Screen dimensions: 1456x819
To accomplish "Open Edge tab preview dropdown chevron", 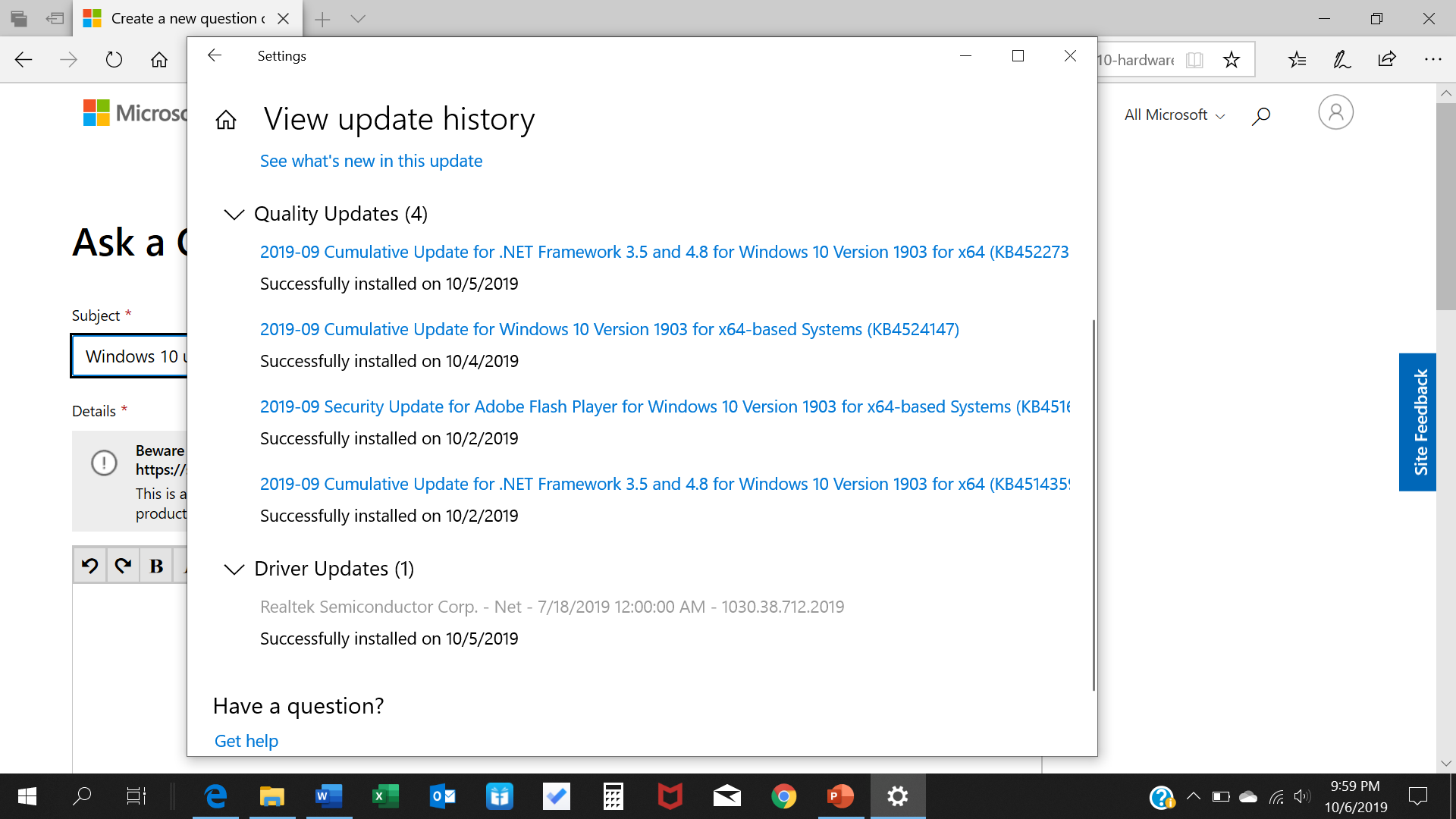I will [359, 19].
